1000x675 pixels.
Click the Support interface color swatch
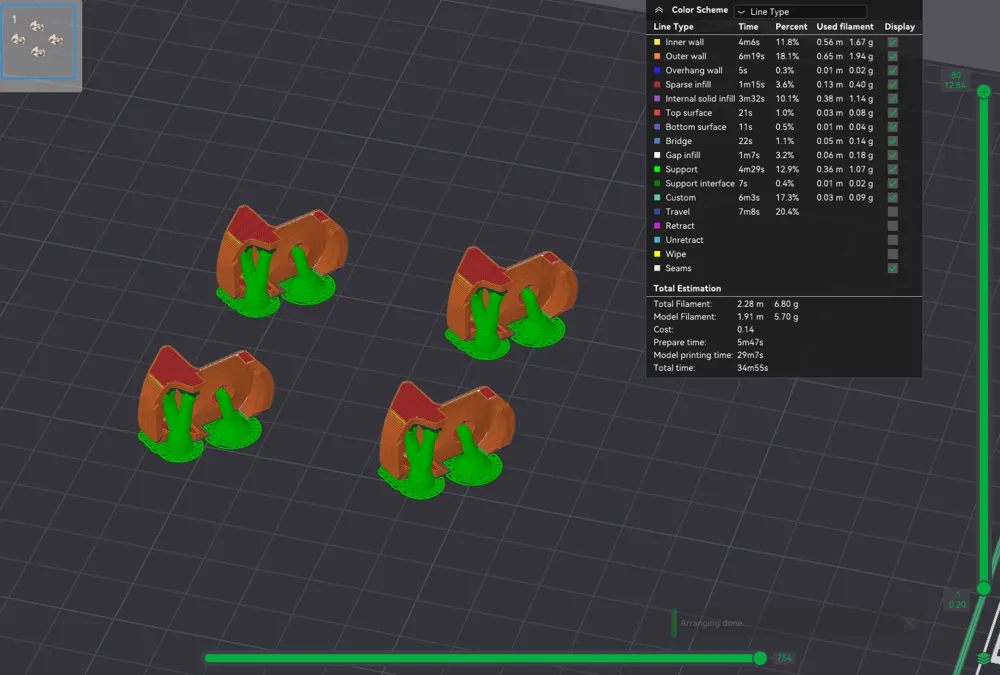[x=657, y=183]
